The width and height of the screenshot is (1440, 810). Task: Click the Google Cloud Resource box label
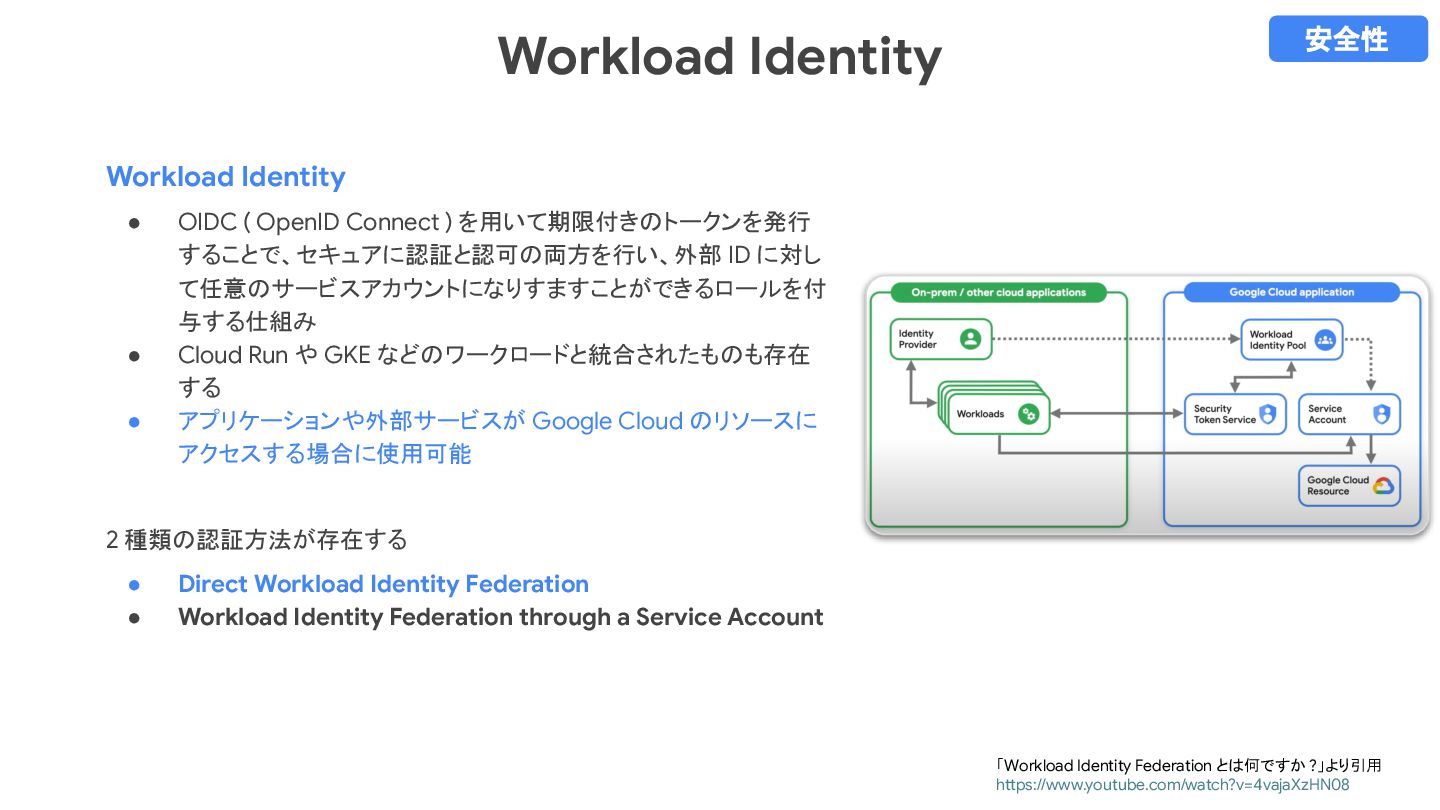pyautogui.click(x=1338, y=486)
